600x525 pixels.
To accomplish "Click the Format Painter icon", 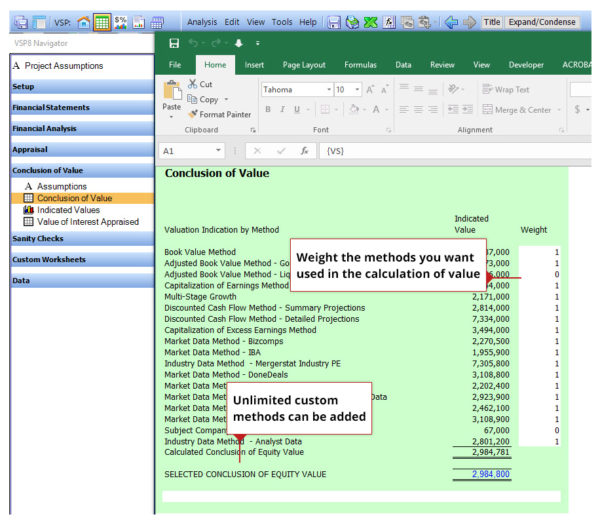I will pos(193,114).
